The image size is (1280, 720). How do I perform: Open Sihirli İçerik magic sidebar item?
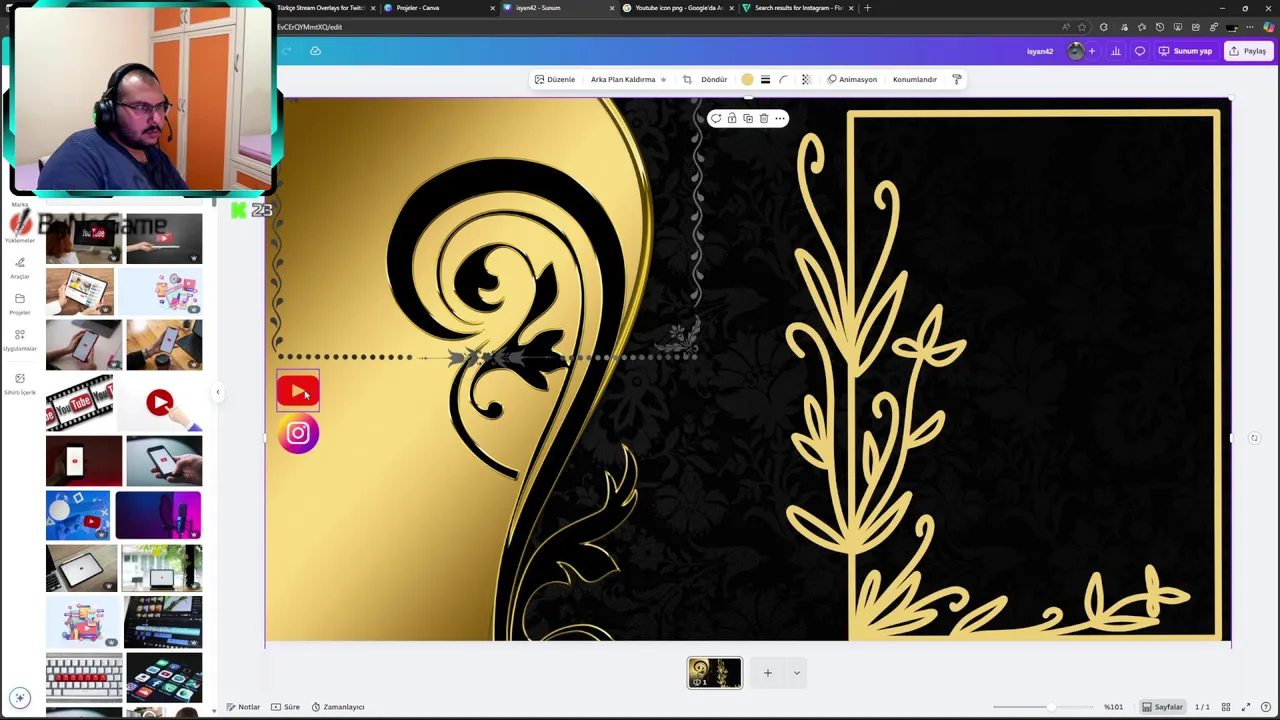click(x=20, y=383)
